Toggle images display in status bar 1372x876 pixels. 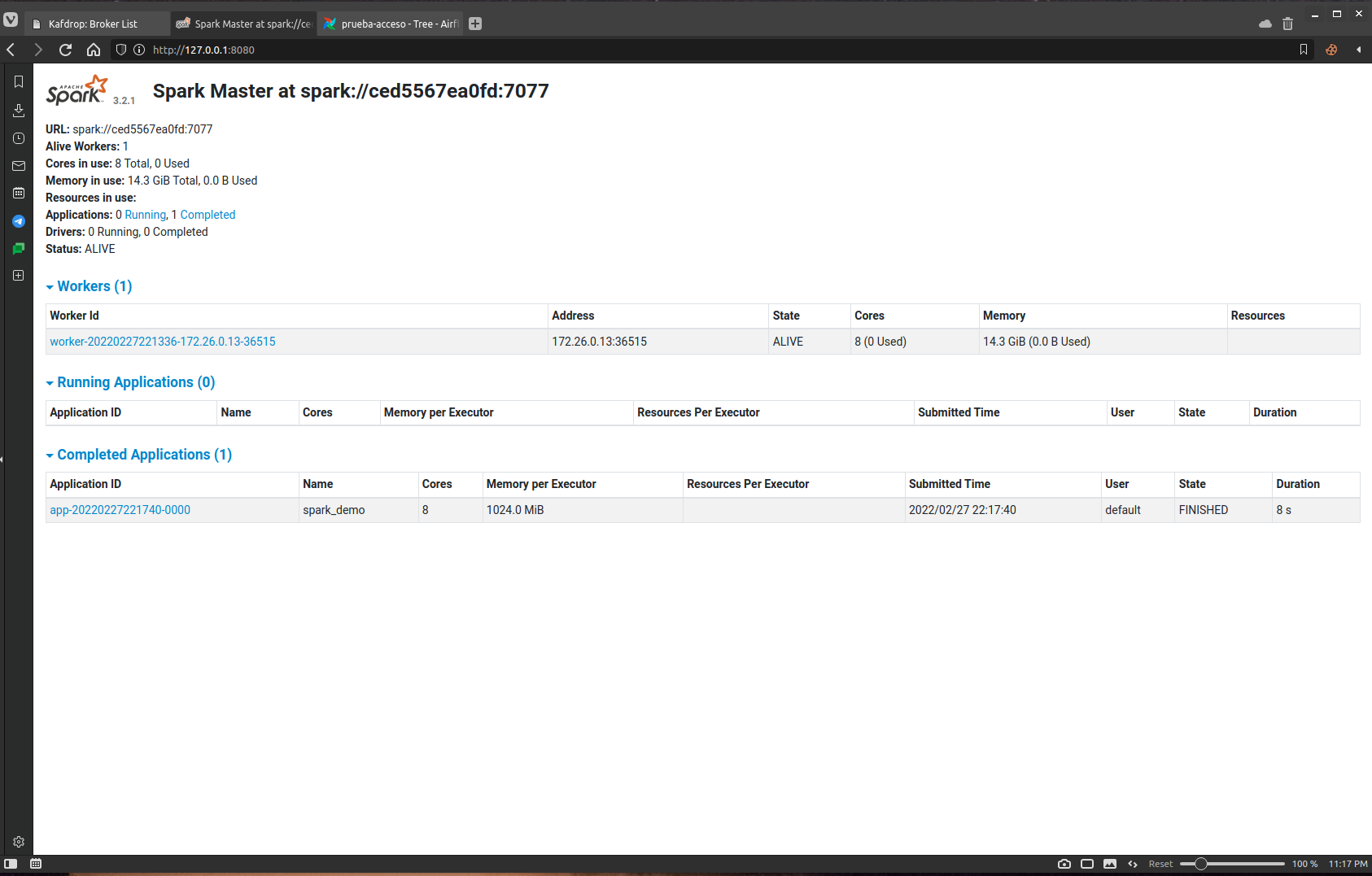[1110, 864]
